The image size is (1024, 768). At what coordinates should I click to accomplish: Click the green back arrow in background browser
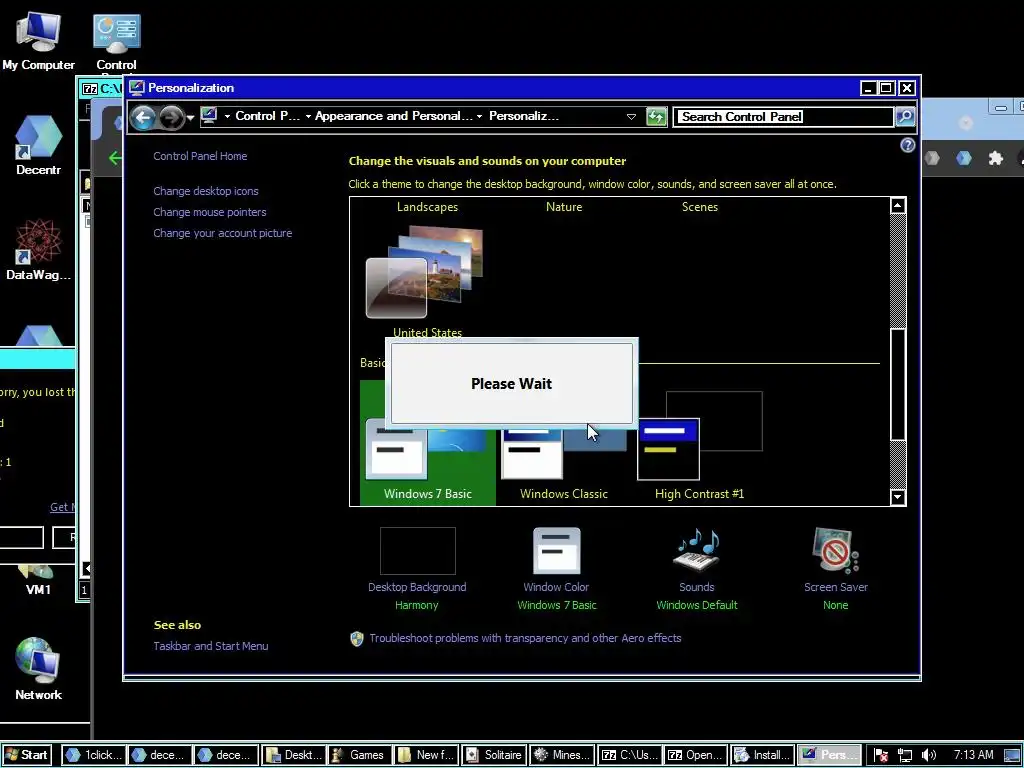(x=115, y=158)
